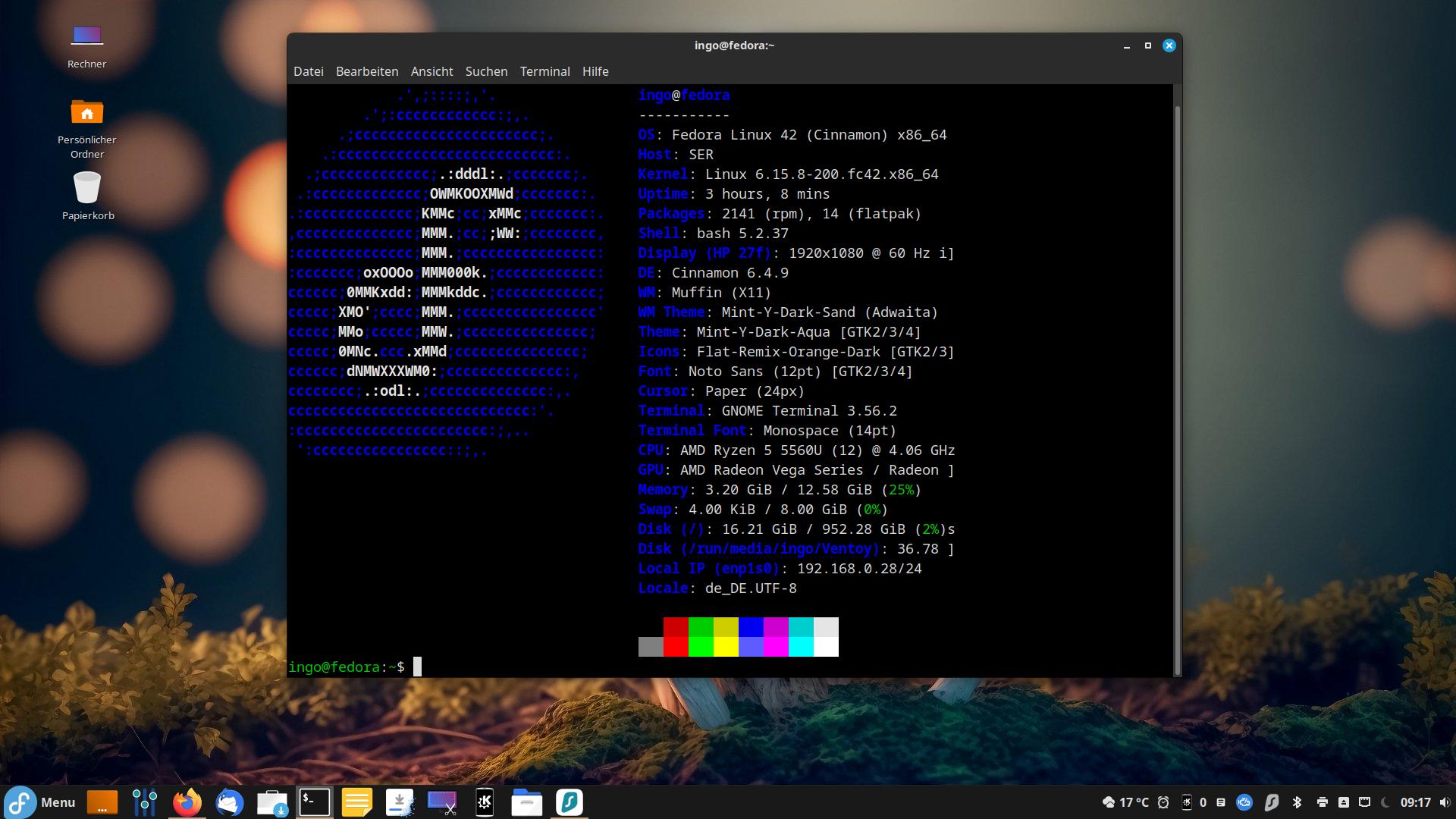
Task: Toggle night light moon icon in tray
Action: 1385,802
